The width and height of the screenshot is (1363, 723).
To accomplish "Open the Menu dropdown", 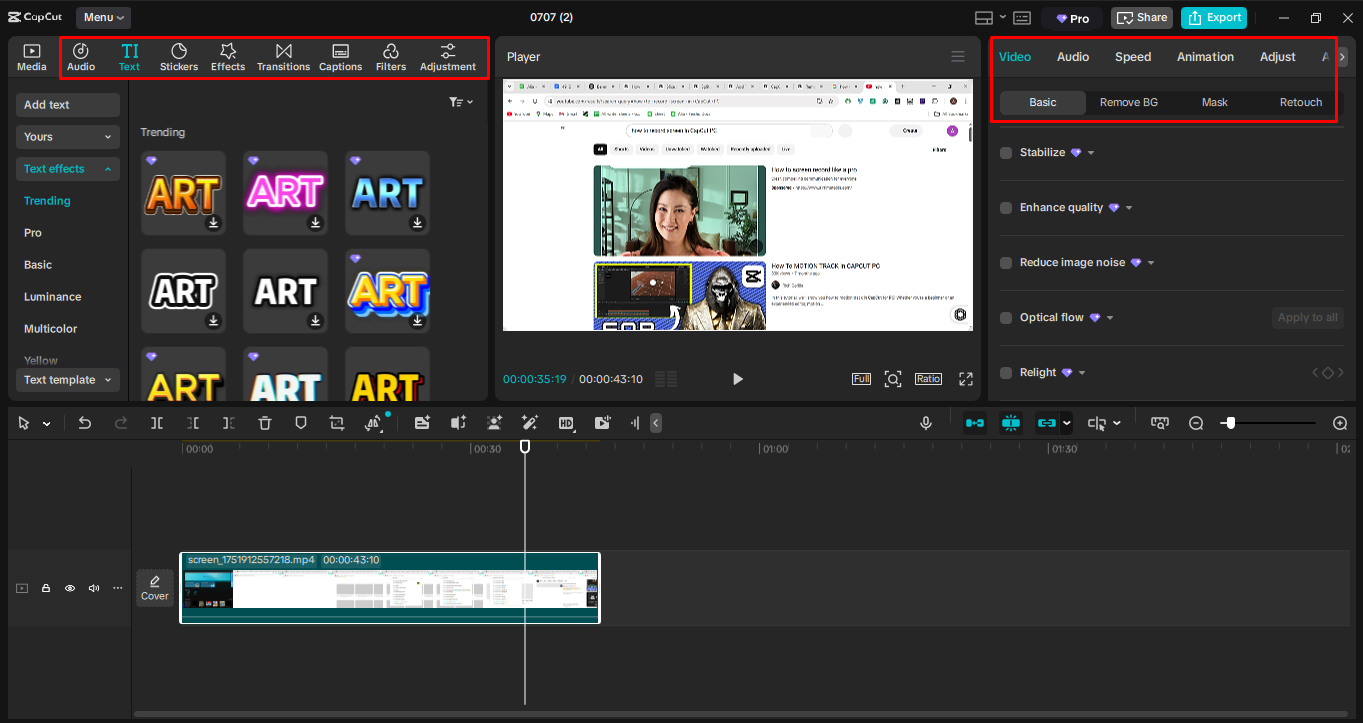I will point(103,17).
